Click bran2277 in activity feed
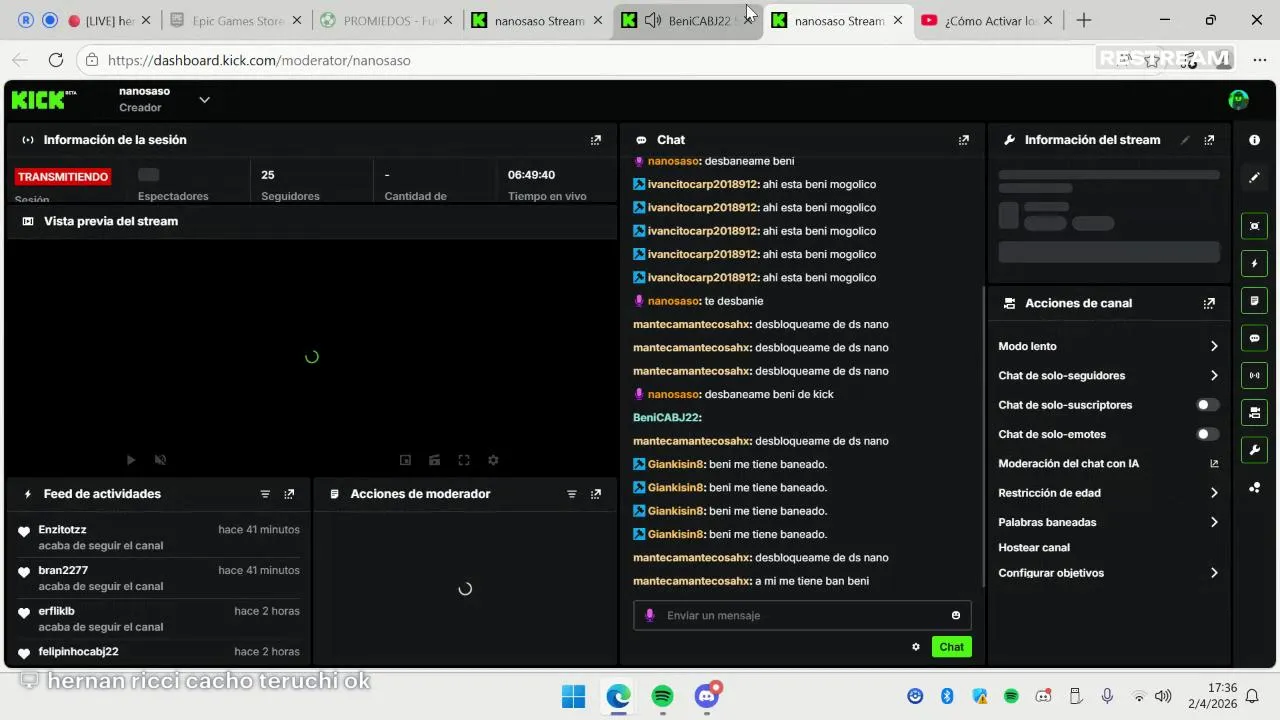1280x720 pixels. pos(63,570)
